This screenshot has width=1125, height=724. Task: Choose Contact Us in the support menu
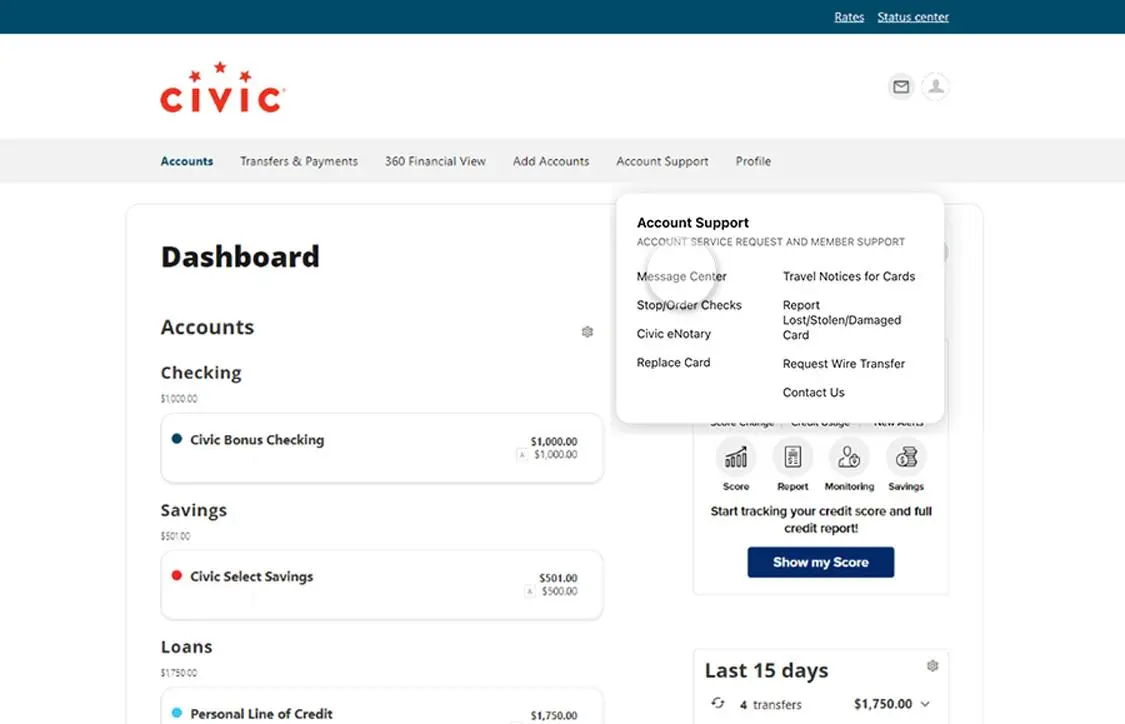coord(813,392)
